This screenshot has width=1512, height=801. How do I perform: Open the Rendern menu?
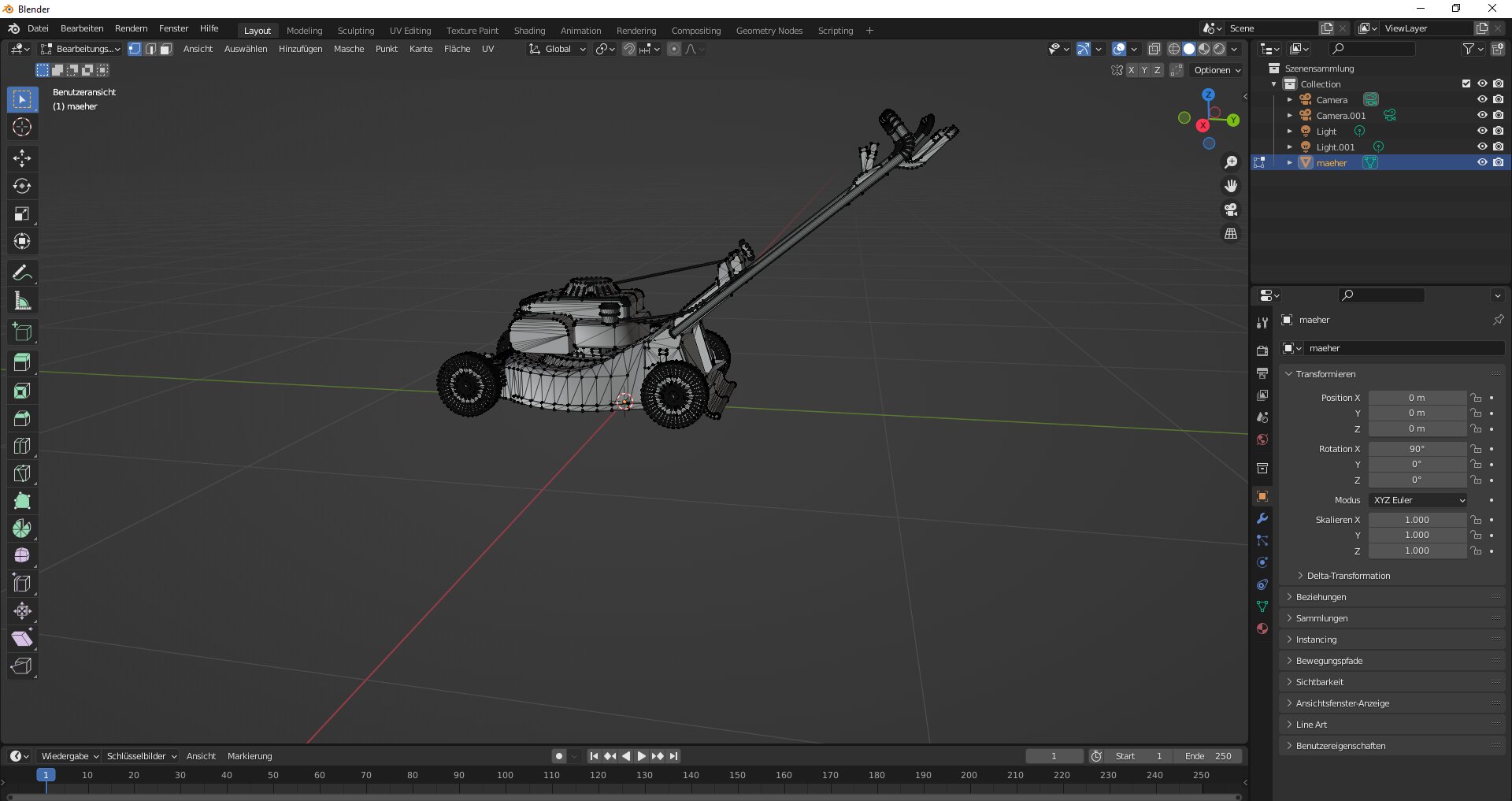131,28
